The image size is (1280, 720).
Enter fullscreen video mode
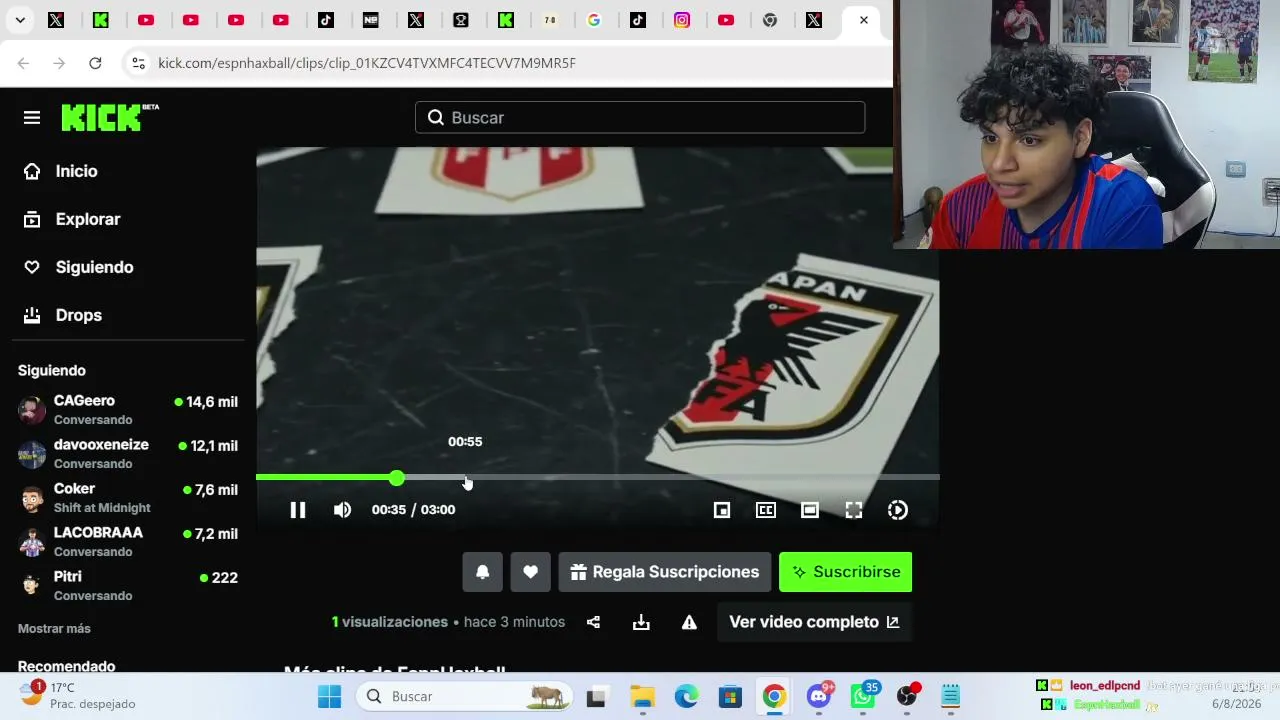coord(854,510)
